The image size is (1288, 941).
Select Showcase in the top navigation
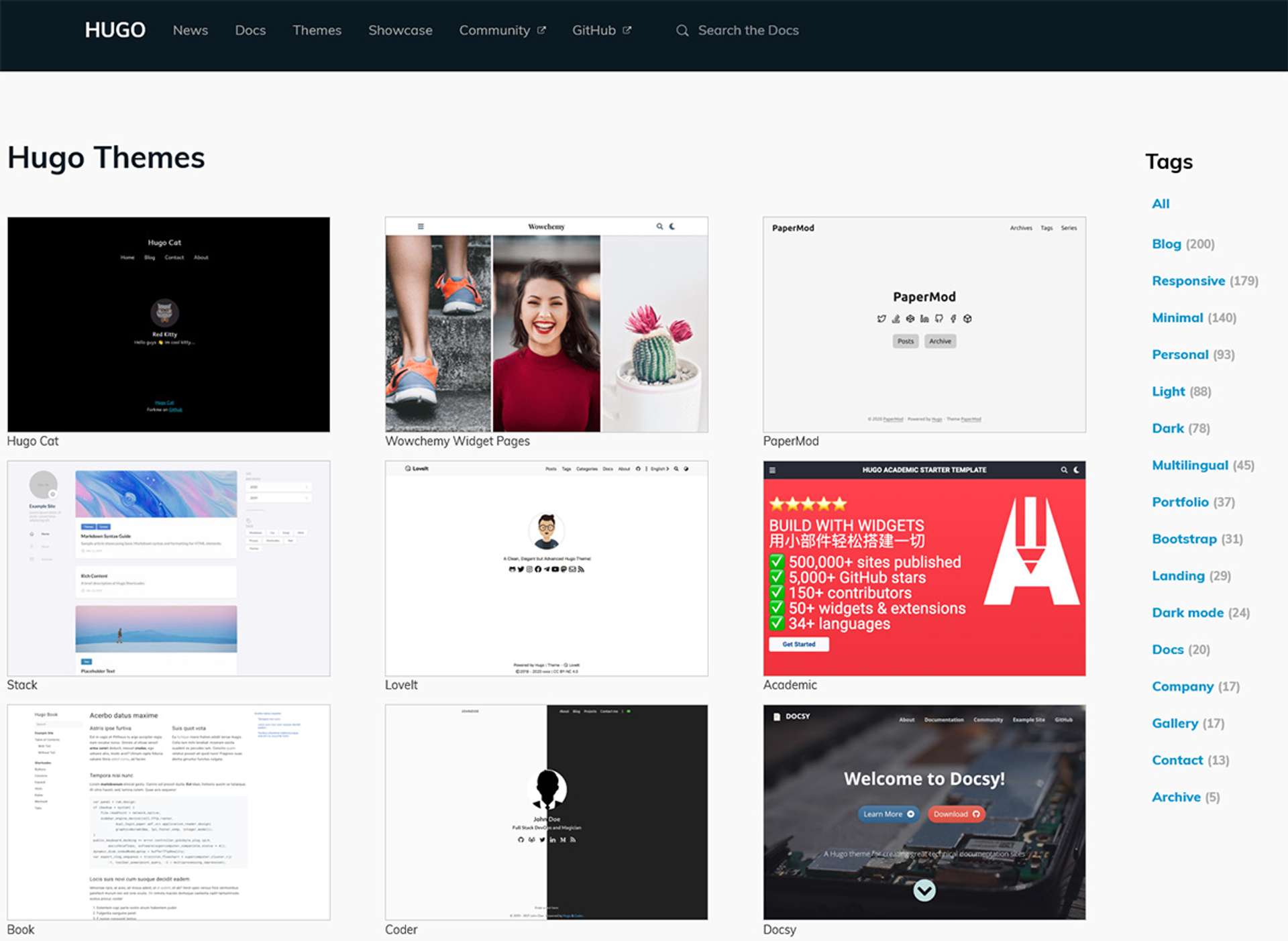400,30
